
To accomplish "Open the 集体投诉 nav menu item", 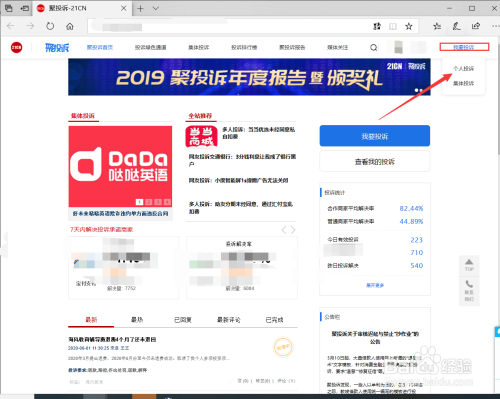I will pyautogui.click(x=199, y=48).
